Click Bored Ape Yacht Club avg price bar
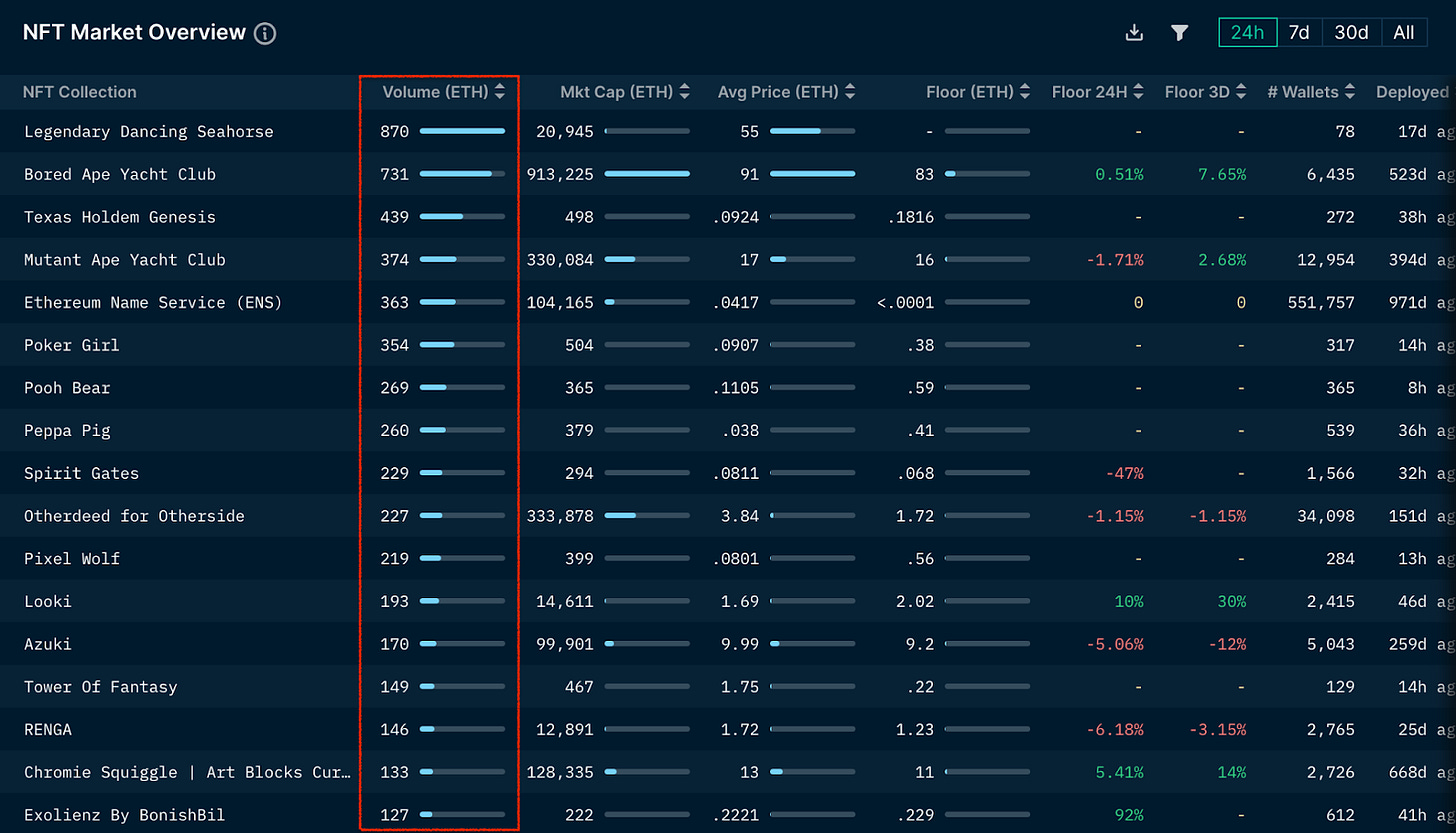The image size is (1456, 833). click(x=812, y=174)
